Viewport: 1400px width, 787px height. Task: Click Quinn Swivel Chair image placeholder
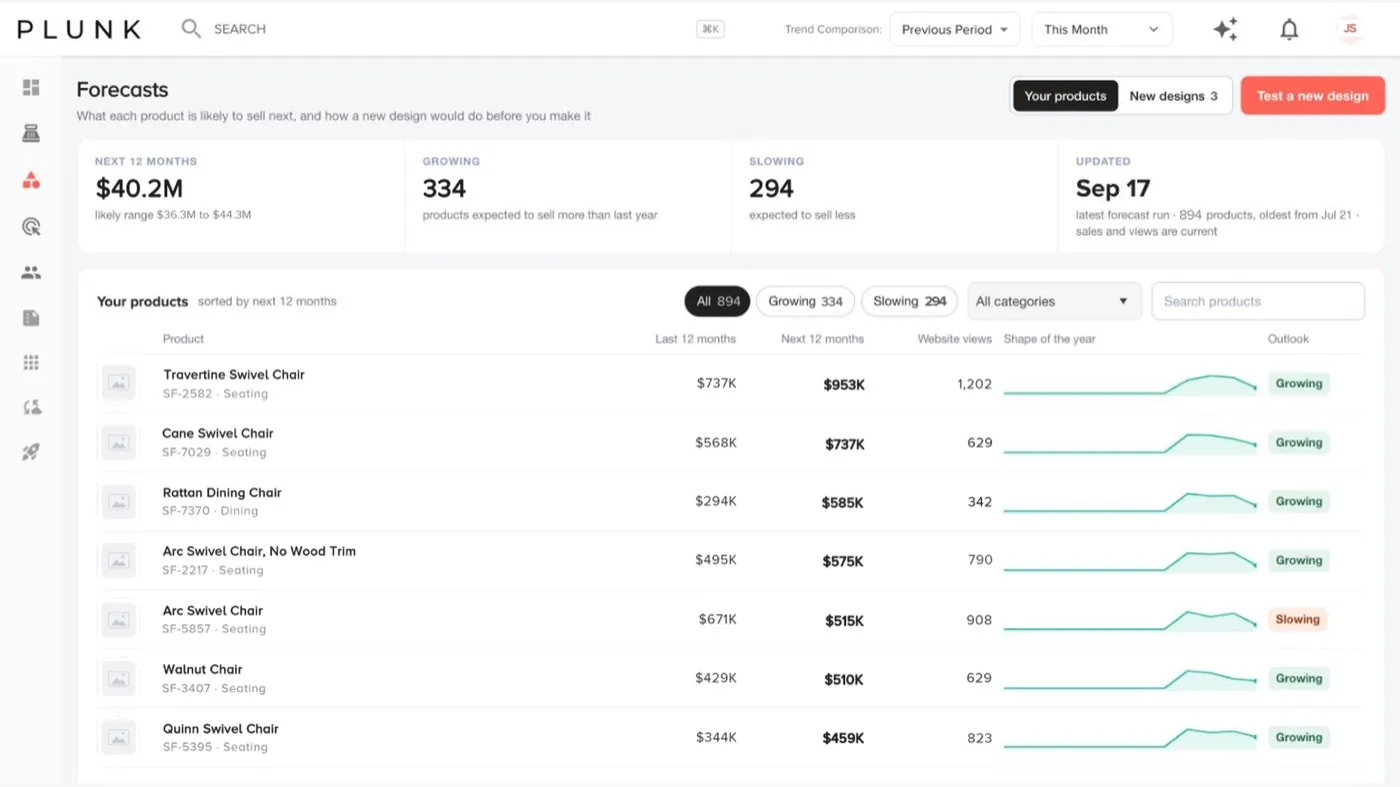(119, 737)
